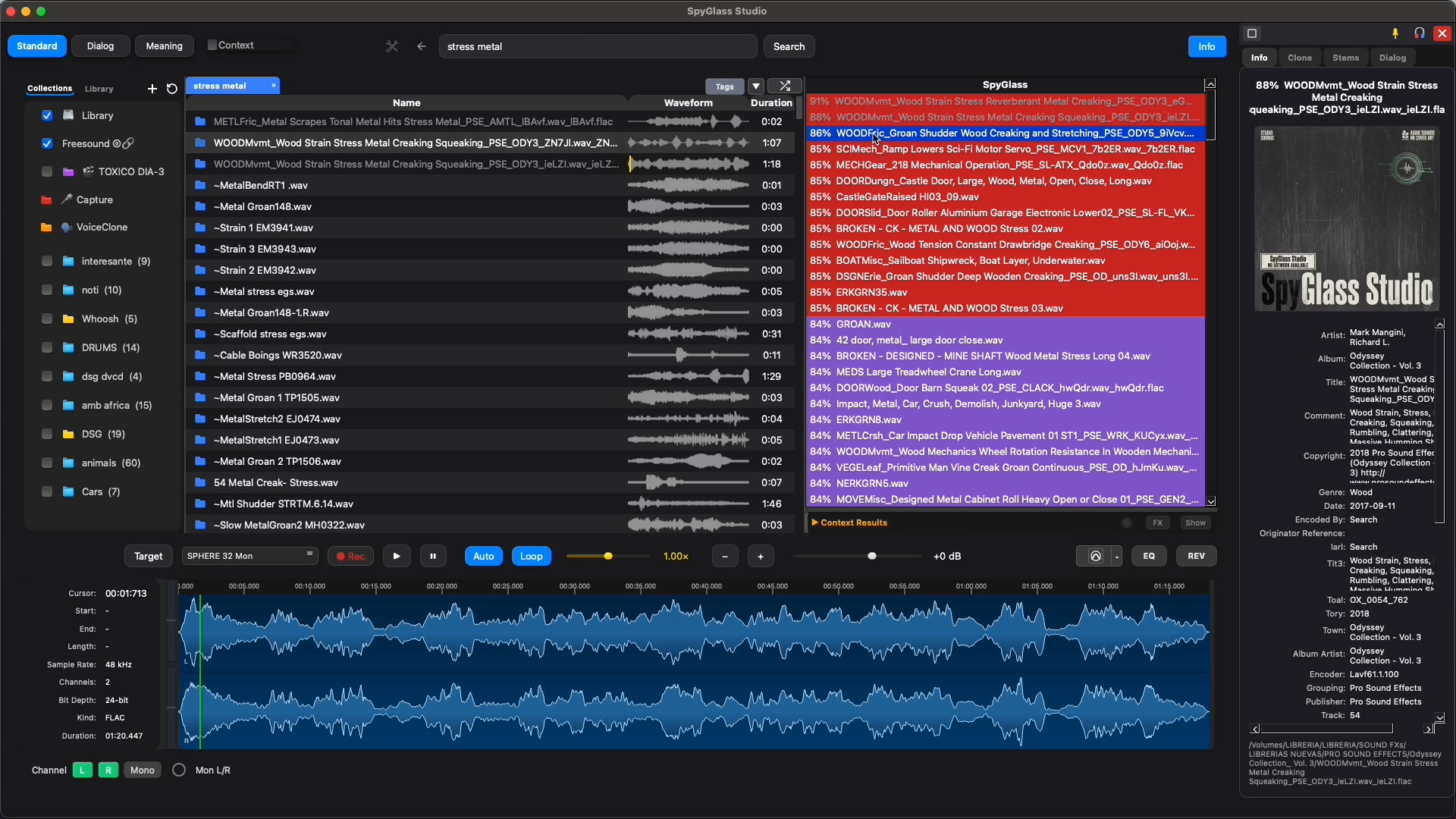Expand the Context Results section
The height and width of the screenshot is (819, 1456).
849,522
